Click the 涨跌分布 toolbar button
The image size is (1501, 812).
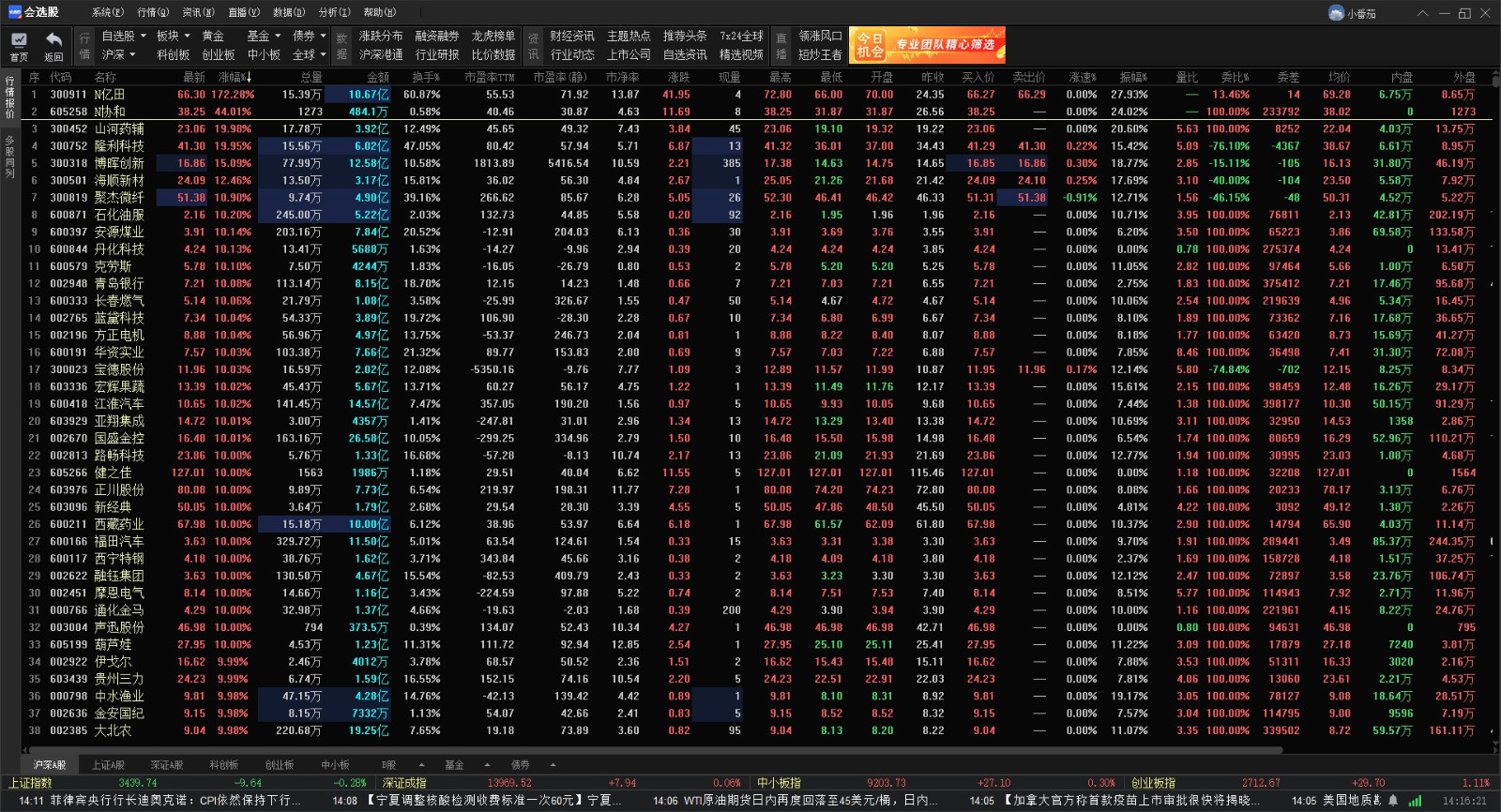(x=381, y=36)
